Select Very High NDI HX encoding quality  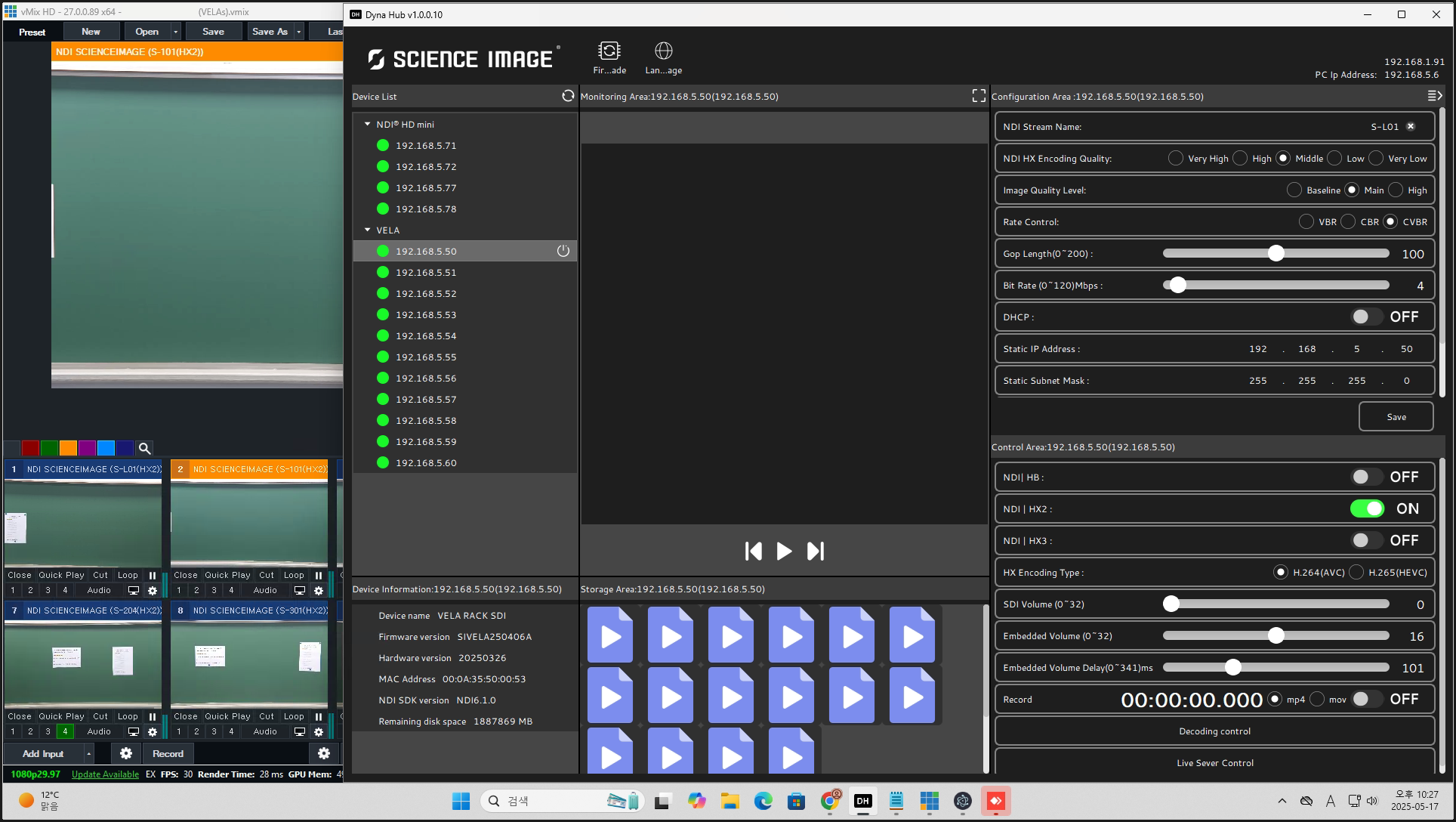[1175, 158]
